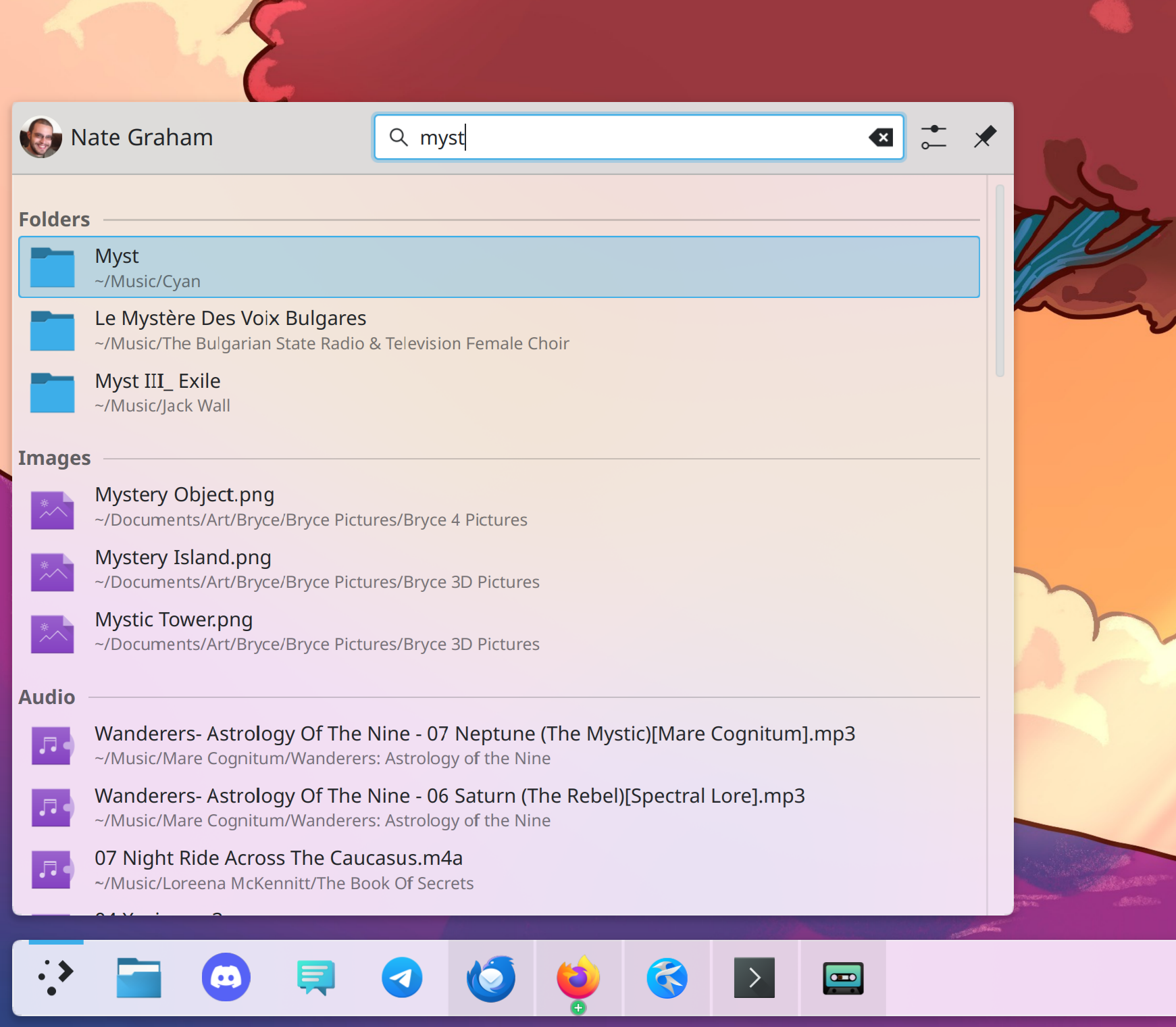
Task: Open the Dolphin file manager from taskbar
Action: click(x=139, y=978)
